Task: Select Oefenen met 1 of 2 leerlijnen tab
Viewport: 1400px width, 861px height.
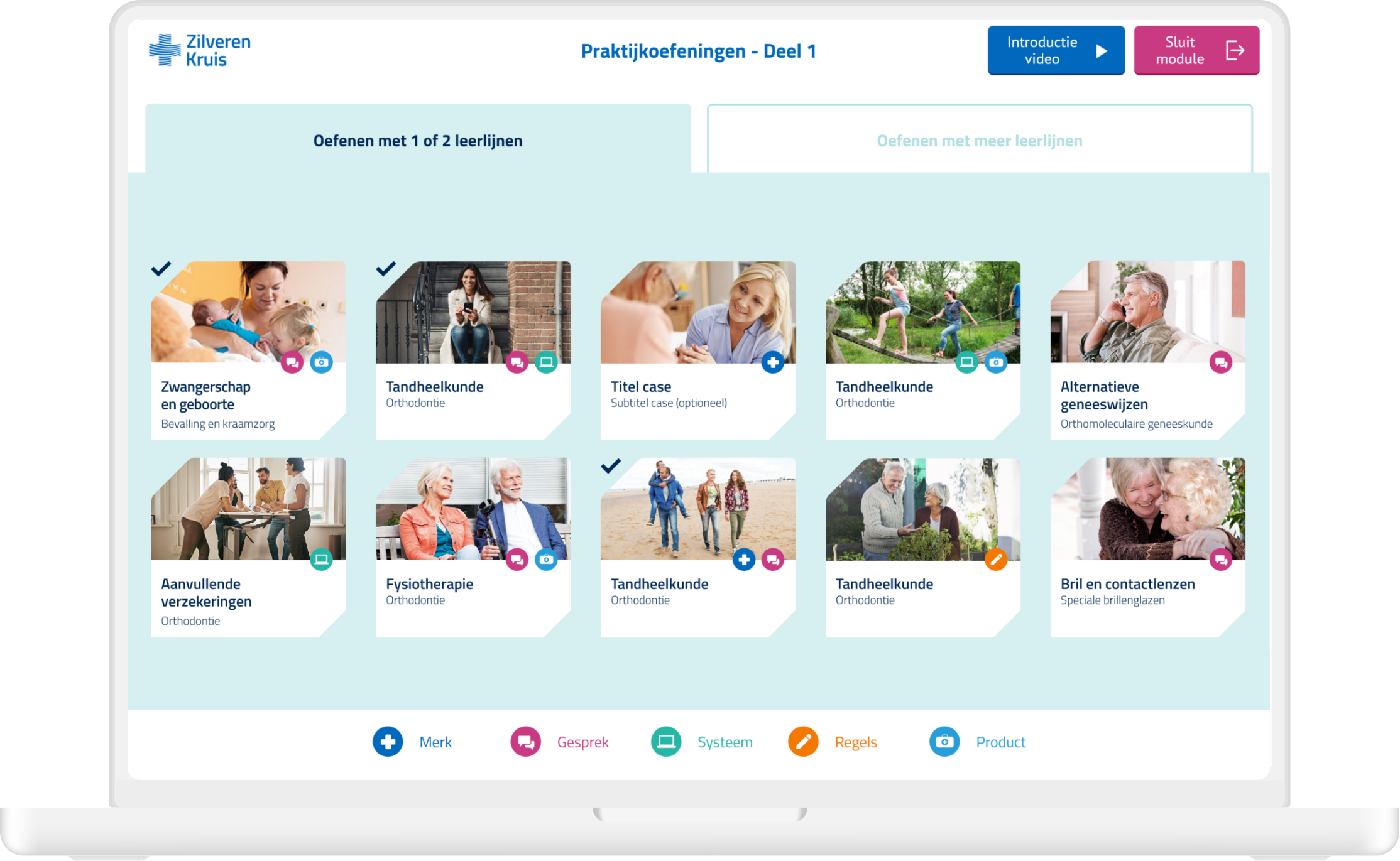Action: pyautogui.click(x=418, y=141)
